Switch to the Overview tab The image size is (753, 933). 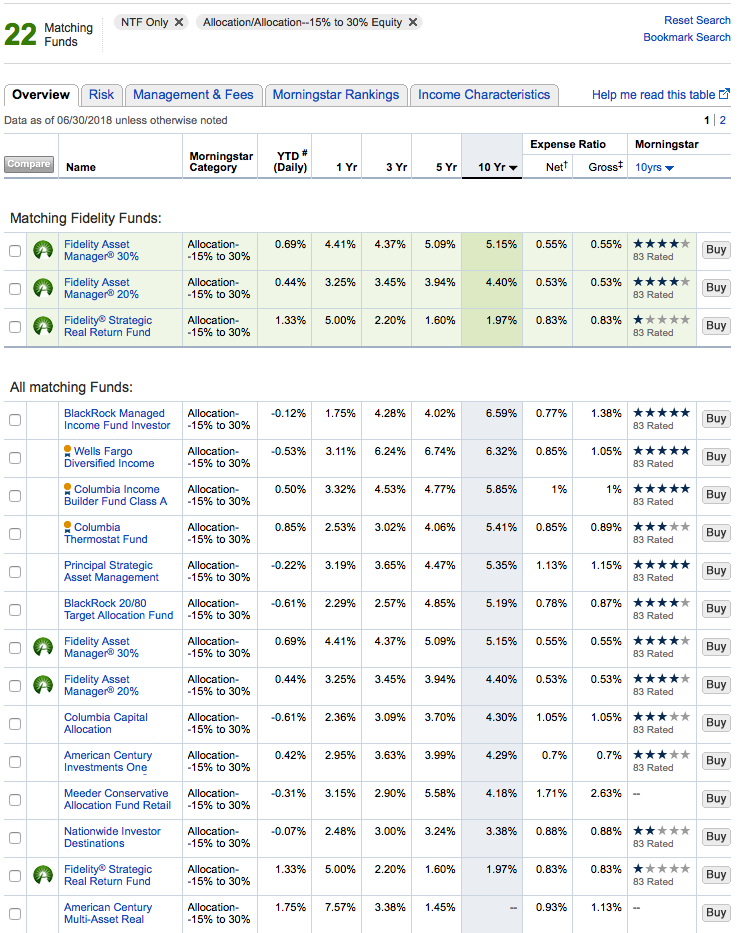pyautogui.click(x=40, y=95)
